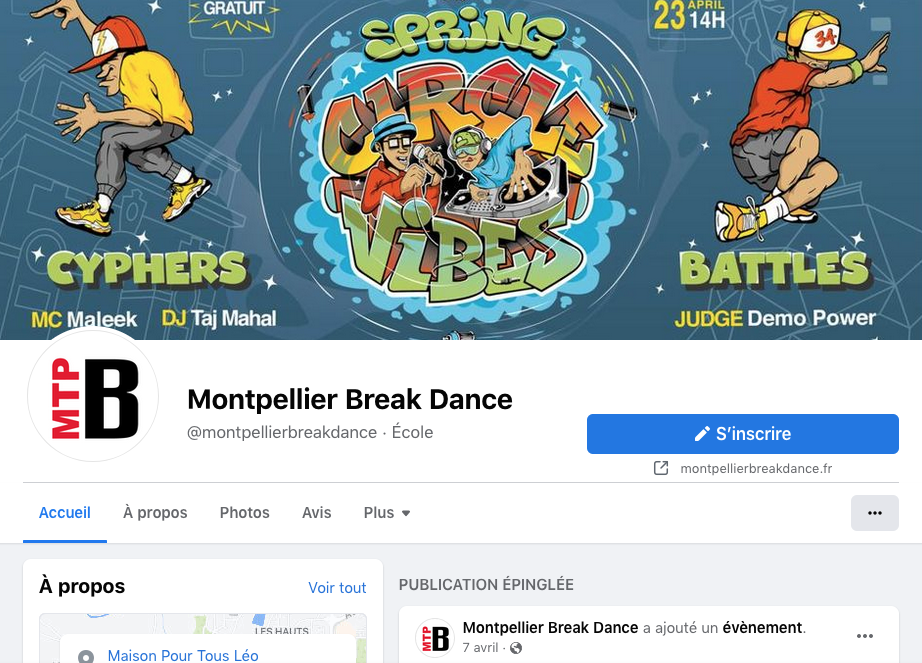
Task: Expand the Plus dropdown tab
Action: (x=386, y=513)
